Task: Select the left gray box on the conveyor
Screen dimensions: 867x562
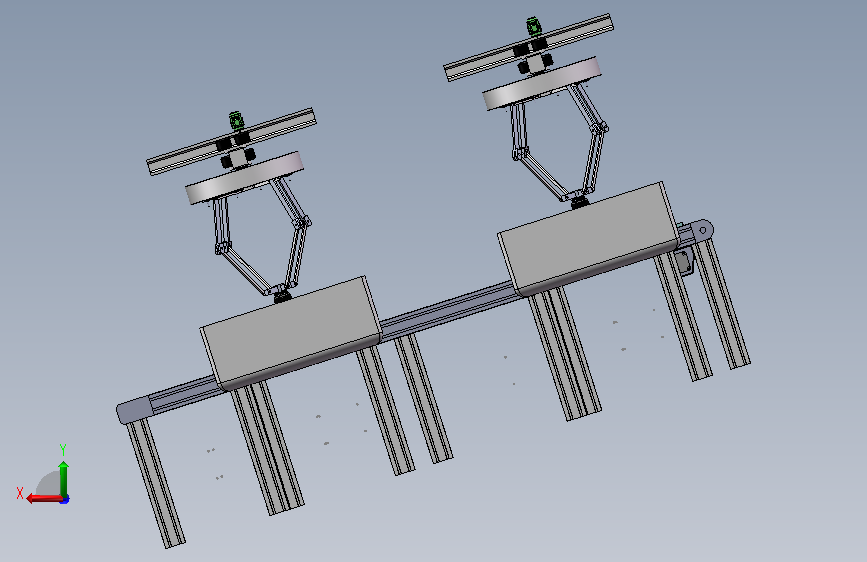Action: coord(291,332)
